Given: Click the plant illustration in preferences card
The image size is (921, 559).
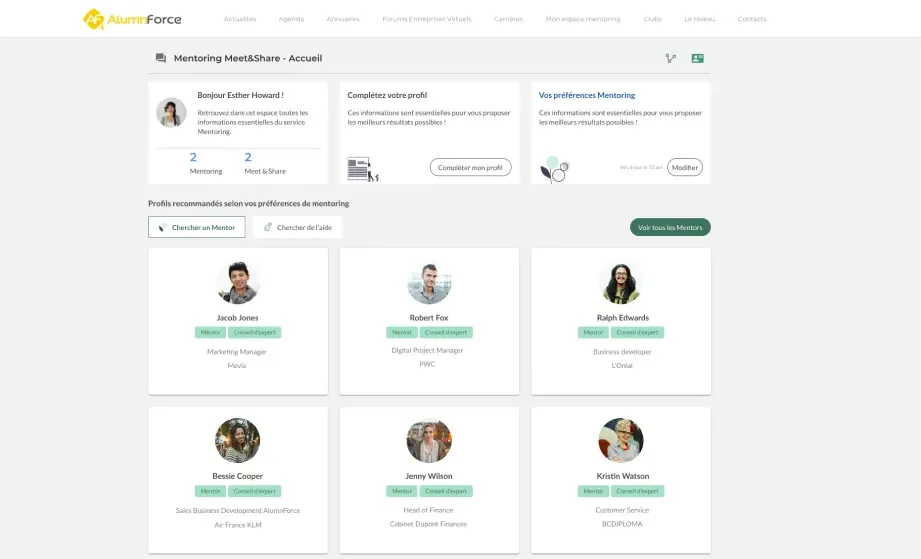Looking at the screenshot, I should 554,169.
